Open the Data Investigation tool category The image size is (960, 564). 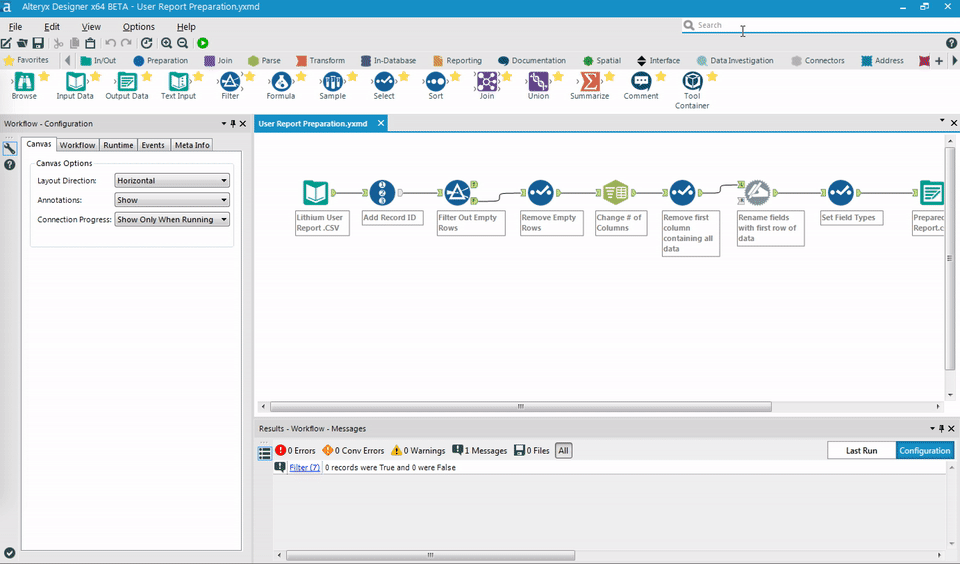[735, 61]
